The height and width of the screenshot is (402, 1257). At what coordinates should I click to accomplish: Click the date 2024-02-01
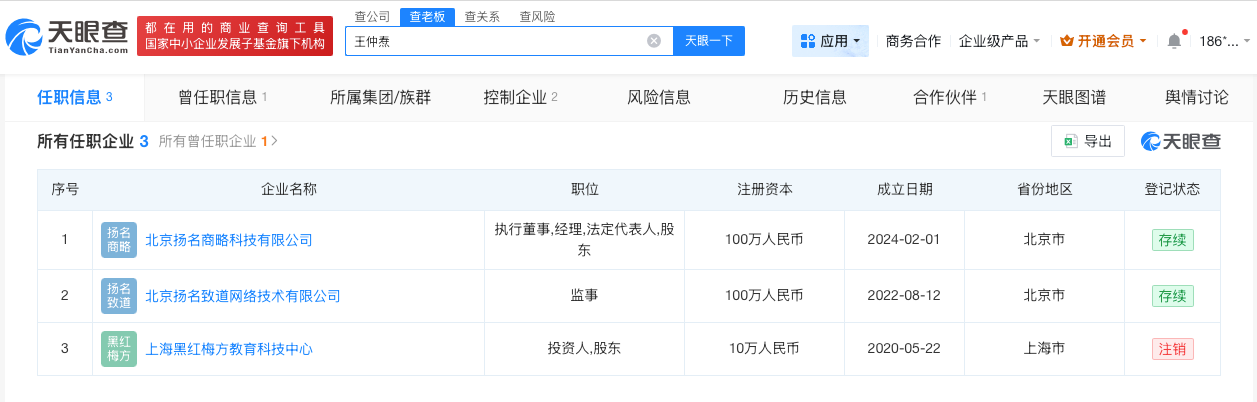point(905,240)
